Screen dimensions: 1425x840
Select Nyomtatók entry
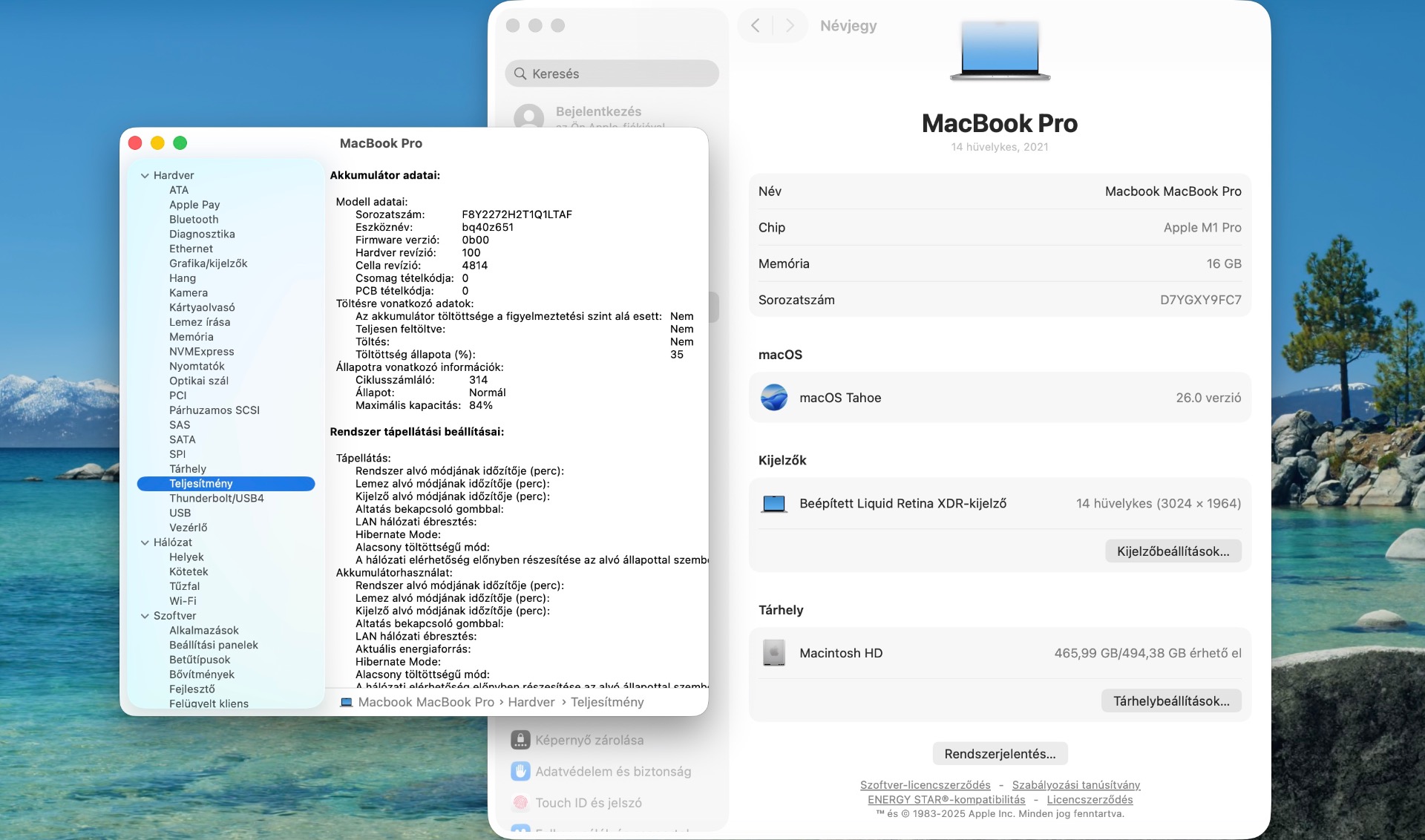[197, 367]
